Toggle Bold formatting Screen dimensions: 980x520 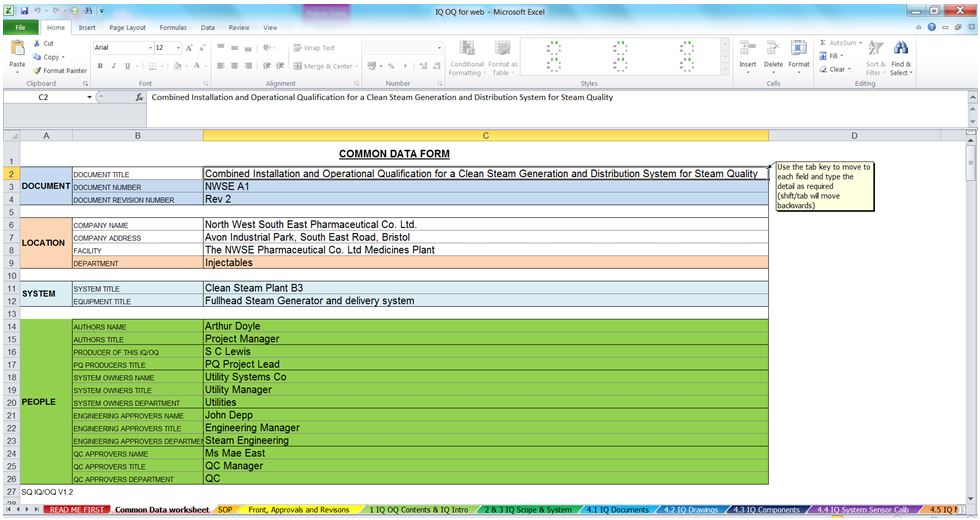[100, 66]
